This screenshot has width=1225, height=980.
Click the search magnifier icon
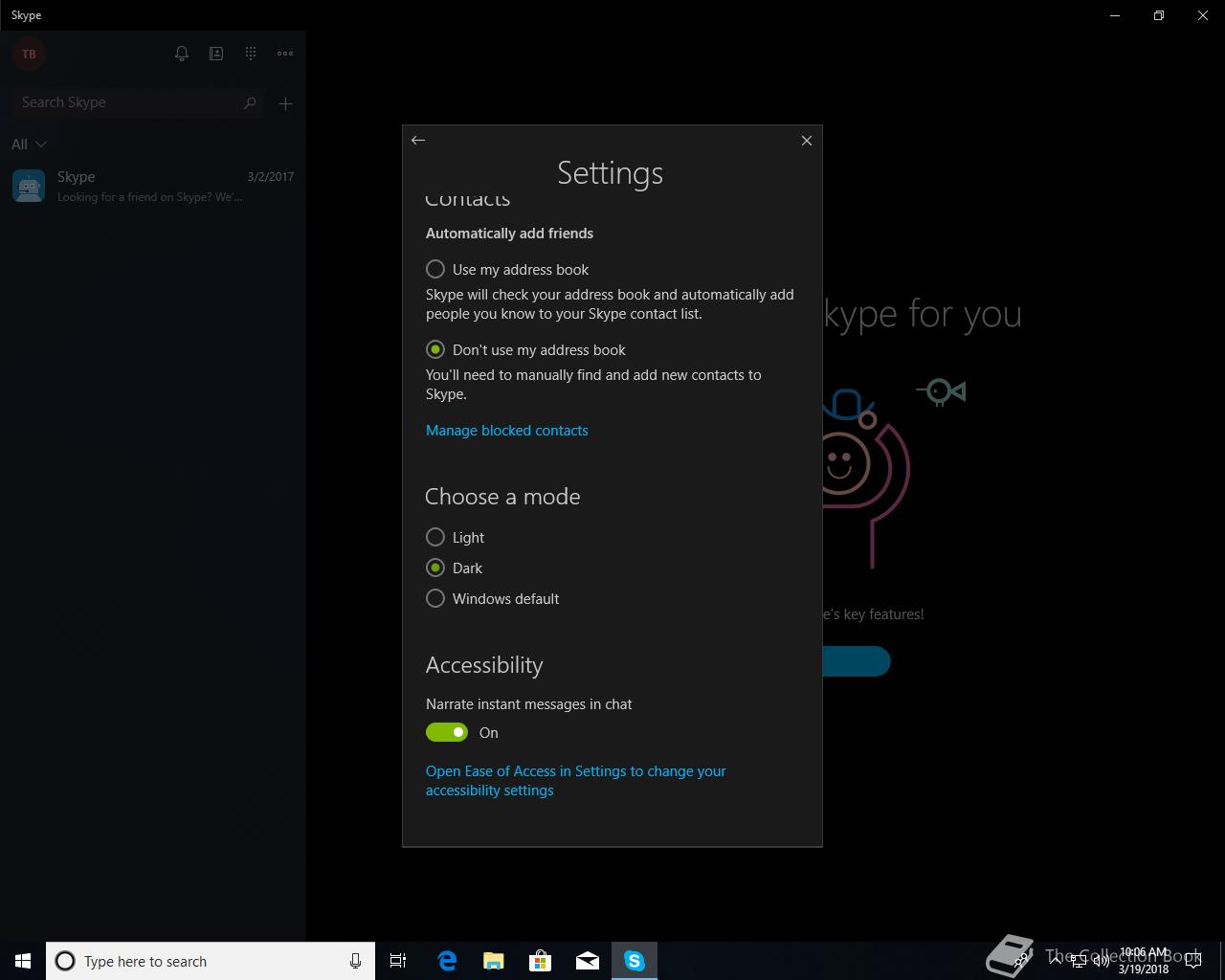pos(250,102)
